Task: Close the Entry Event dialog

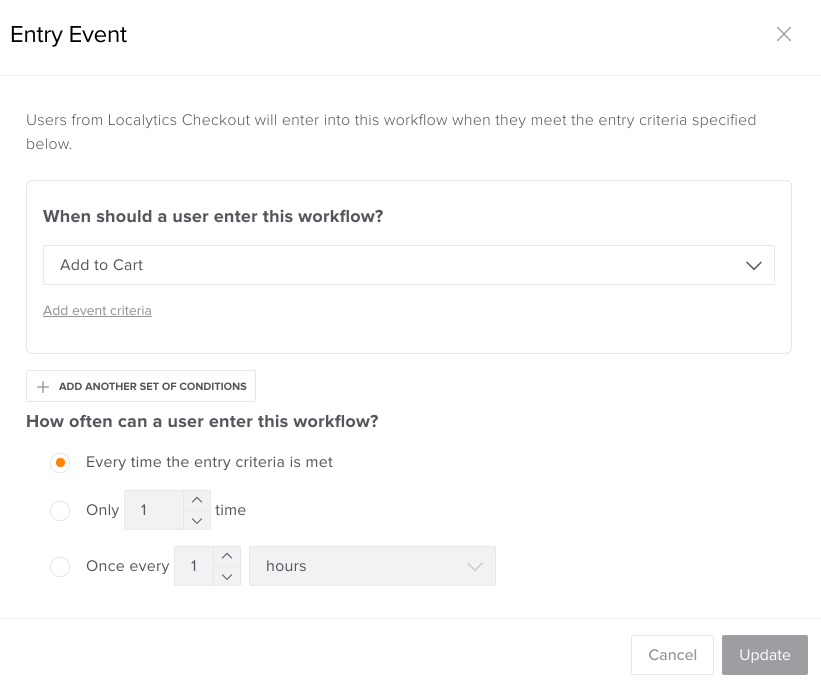Action: click(784, 35)
